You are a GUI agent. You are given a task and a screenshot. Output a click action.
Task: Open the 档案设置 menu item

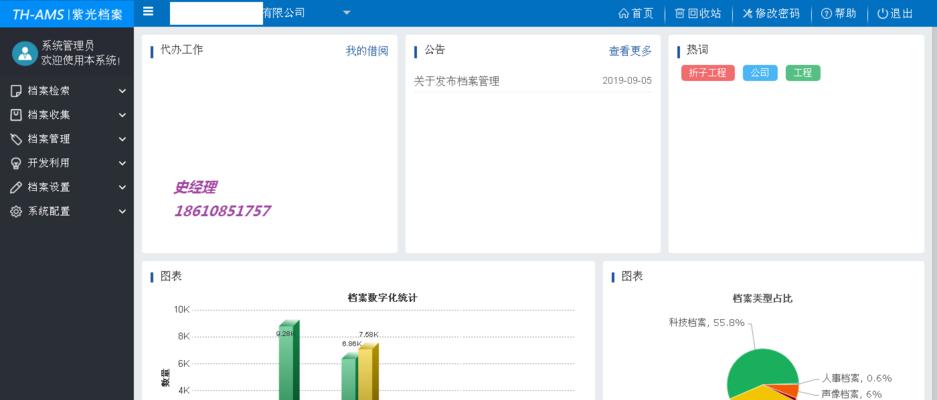tap(67, 187)
